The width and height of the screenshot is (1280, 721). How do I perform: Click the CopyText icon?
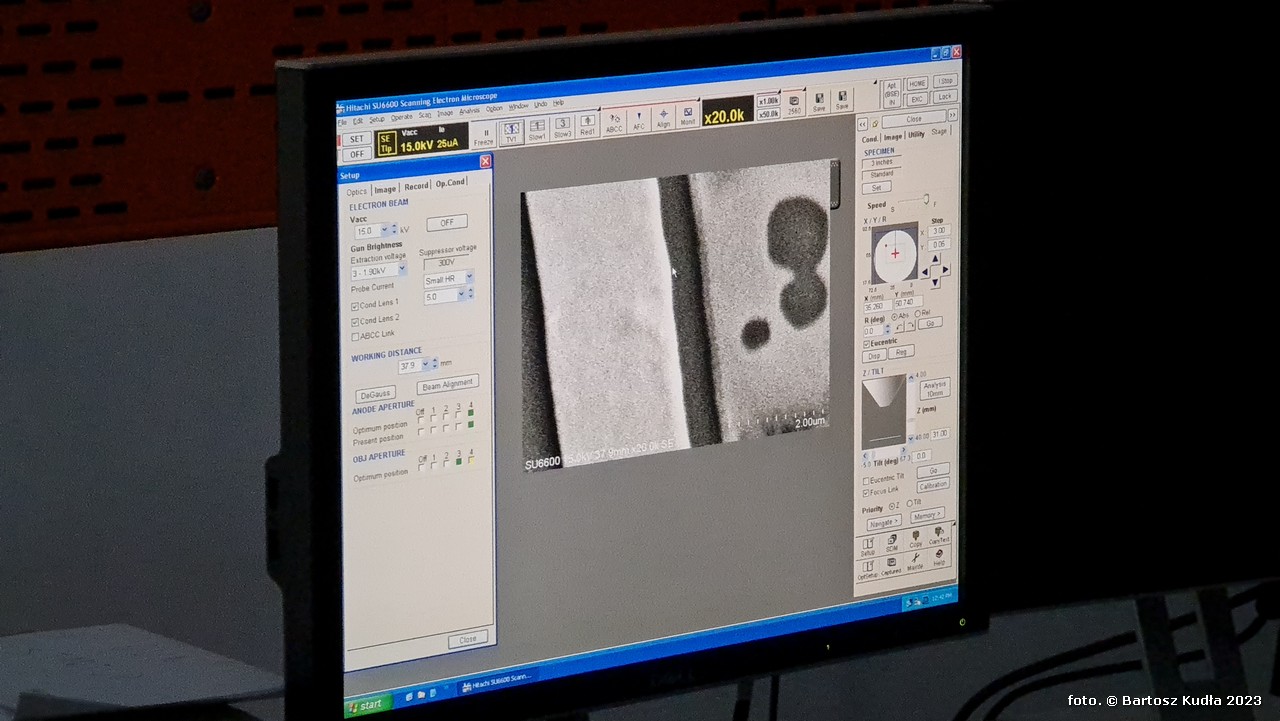tap(939, 535)
